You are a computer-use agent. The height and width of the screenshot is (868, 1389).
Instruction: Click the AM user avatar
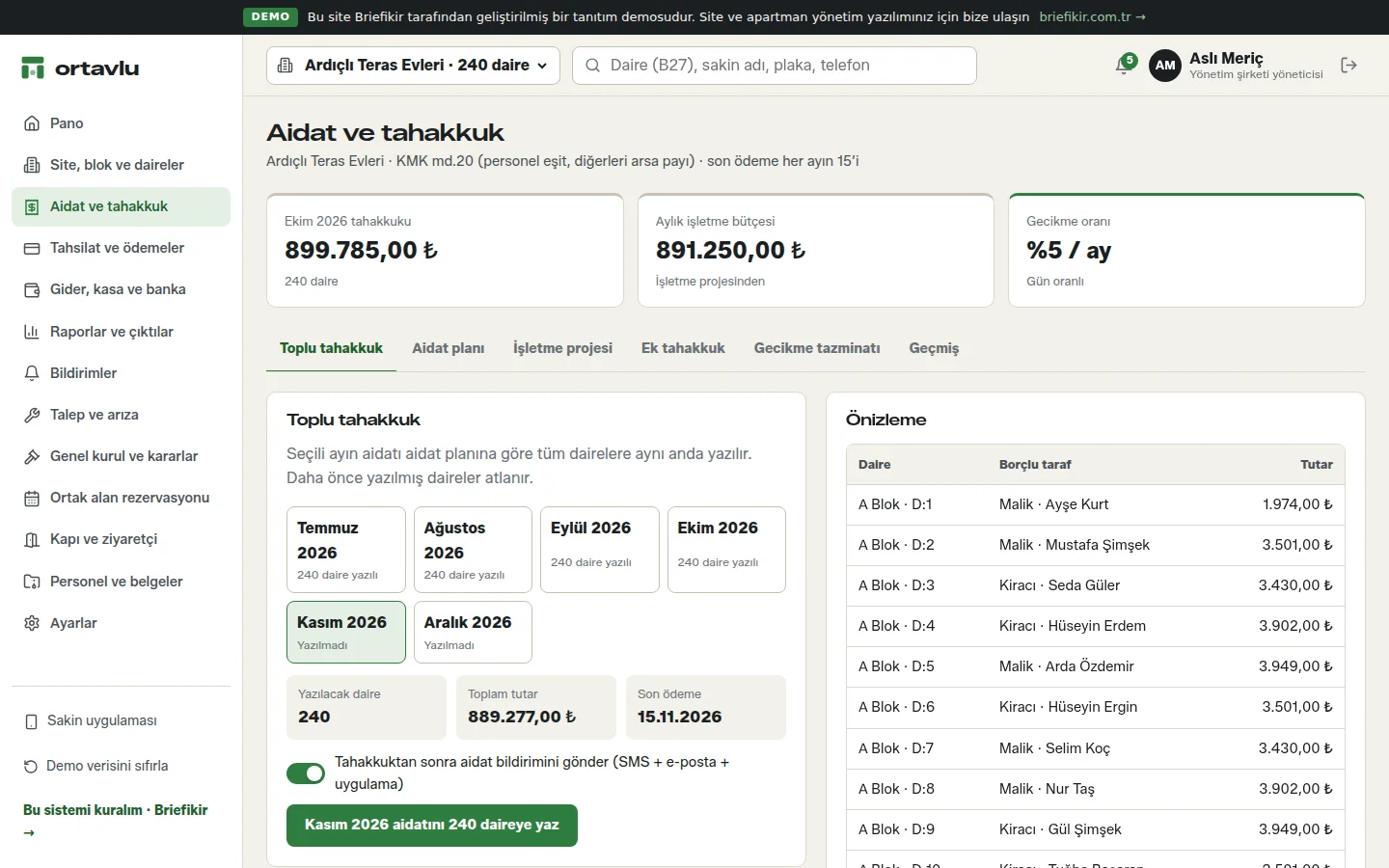[1165, 66]
